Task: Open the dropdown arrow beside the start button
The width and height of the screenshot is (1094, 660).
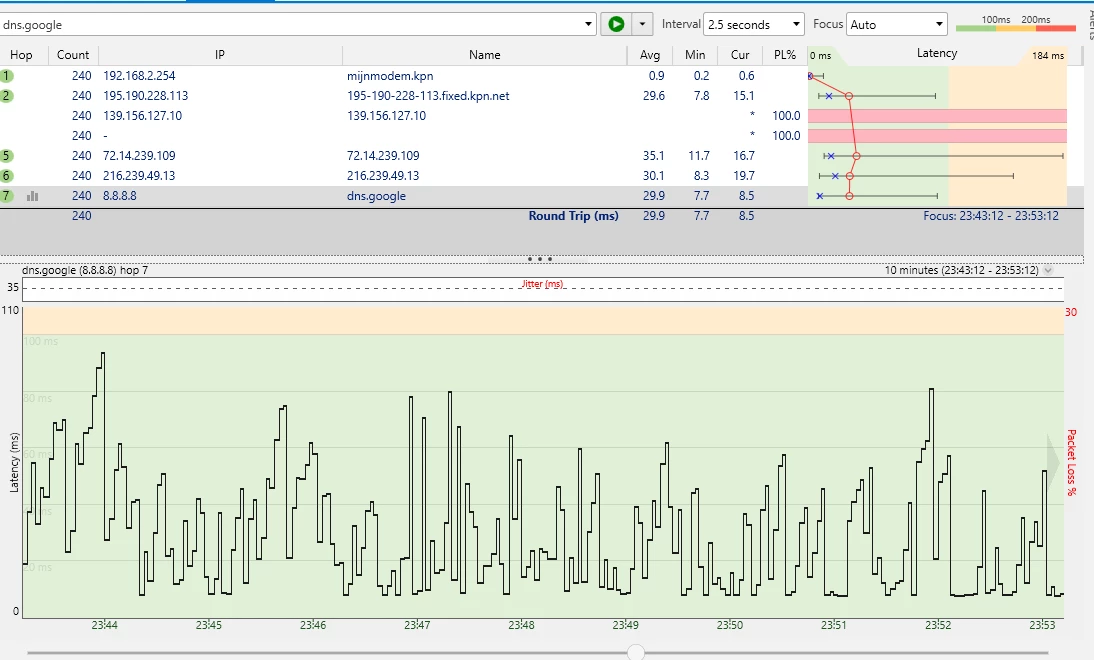Action: coord(642,24)
